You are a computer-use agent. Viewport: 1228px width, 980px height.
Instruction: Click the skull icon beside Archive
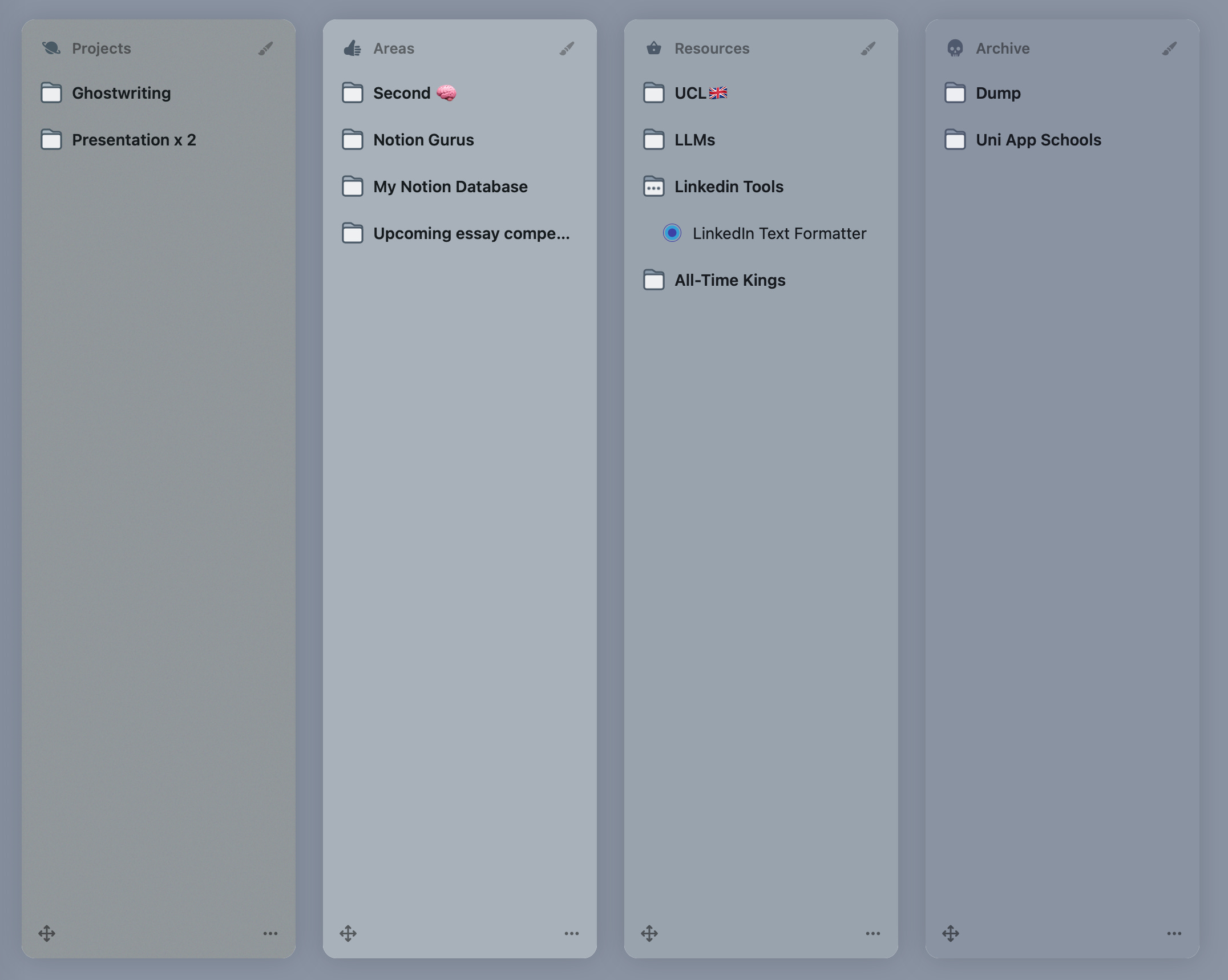(x=955, y=48)
